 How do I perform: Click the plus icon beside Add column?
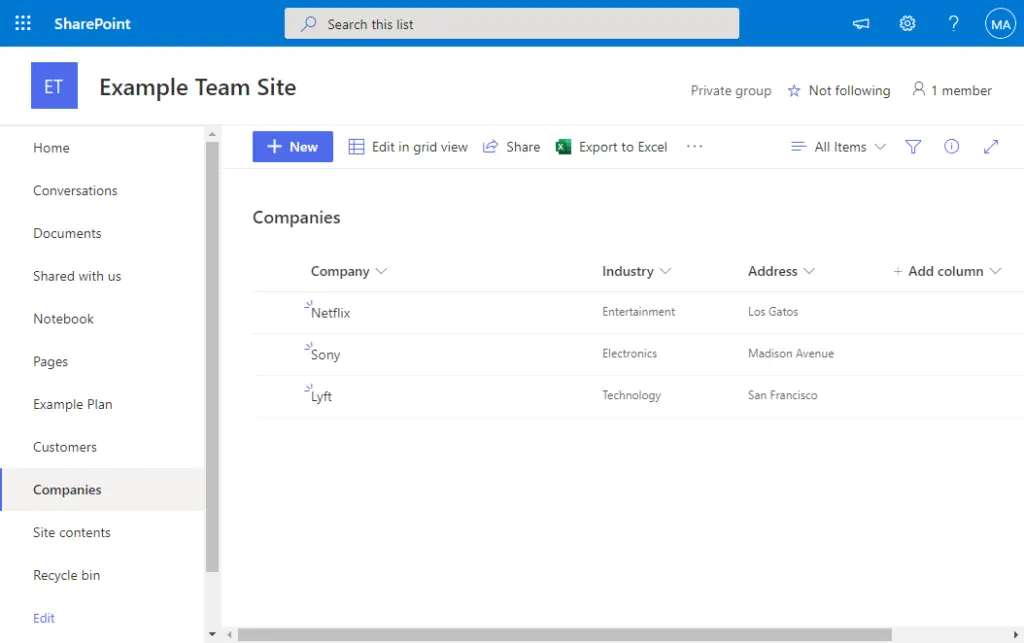pos(897,272)
